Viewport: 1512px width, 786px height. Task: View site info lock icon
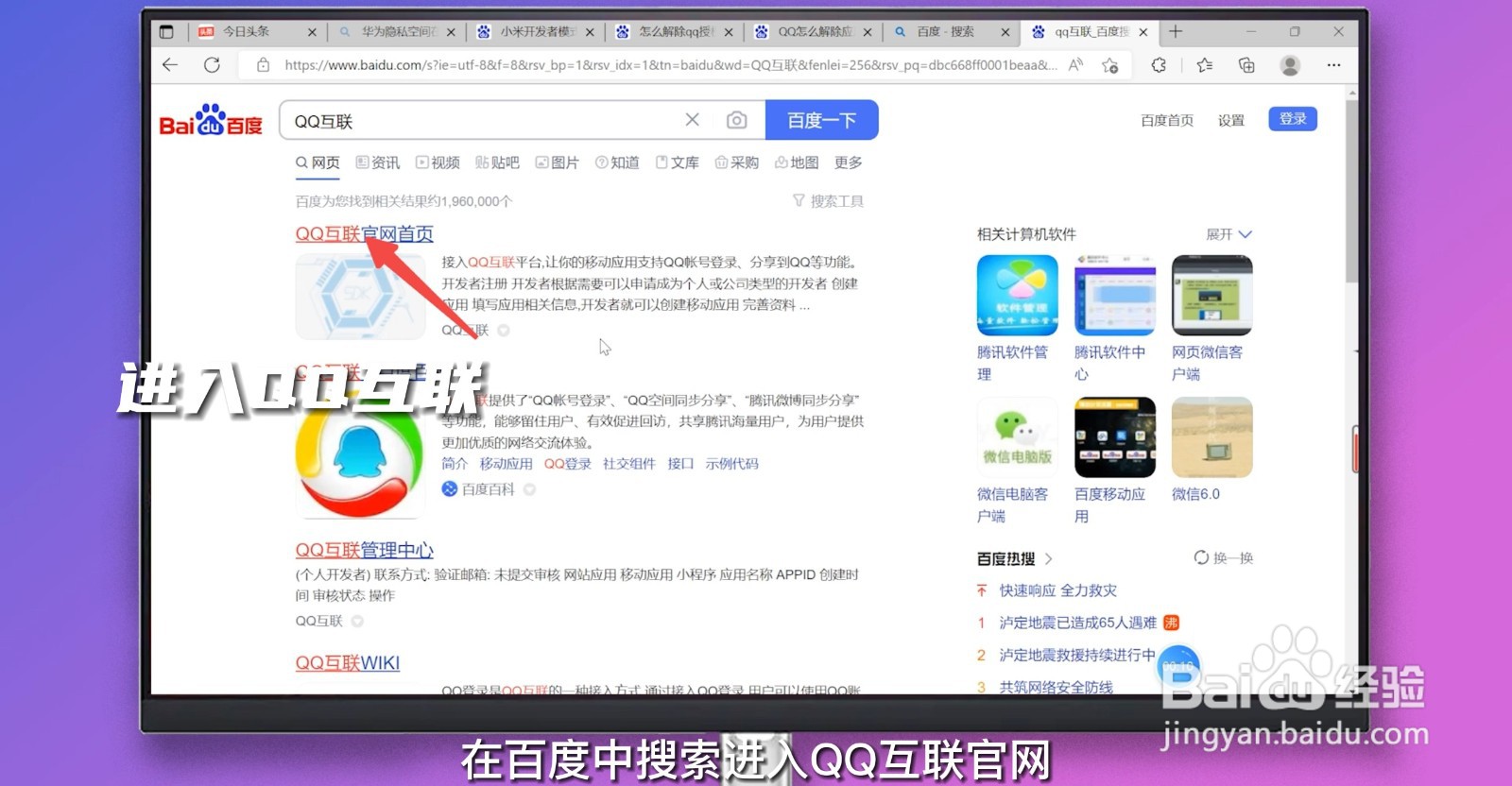pos(264,65)
